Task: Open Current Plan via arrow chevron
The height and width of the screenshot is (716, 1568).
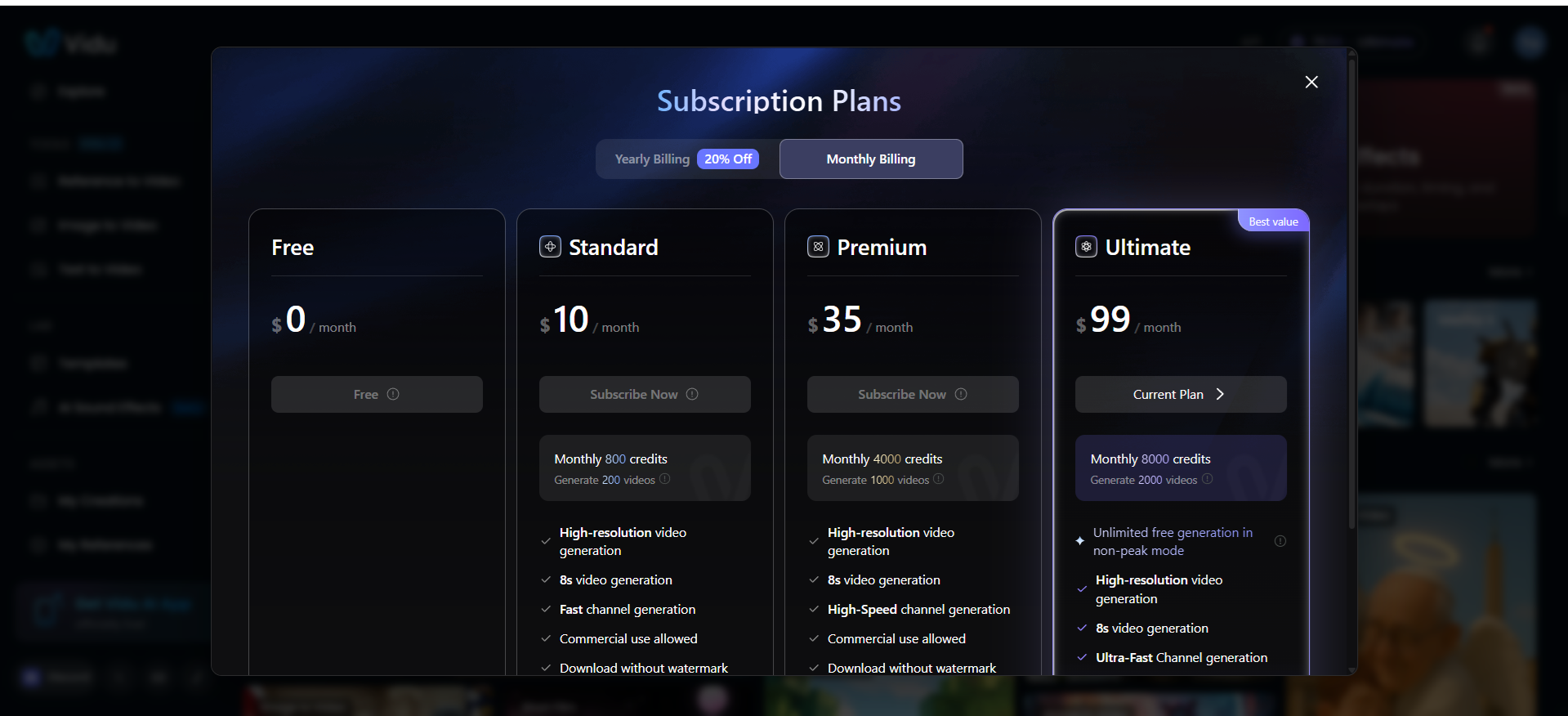Action: (1220, 394)
